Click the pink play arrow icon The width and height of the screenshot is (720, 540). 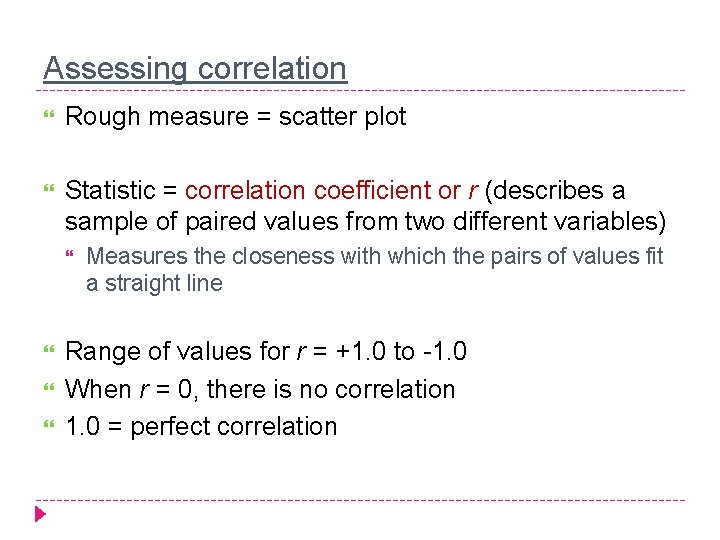pos(40,514)
